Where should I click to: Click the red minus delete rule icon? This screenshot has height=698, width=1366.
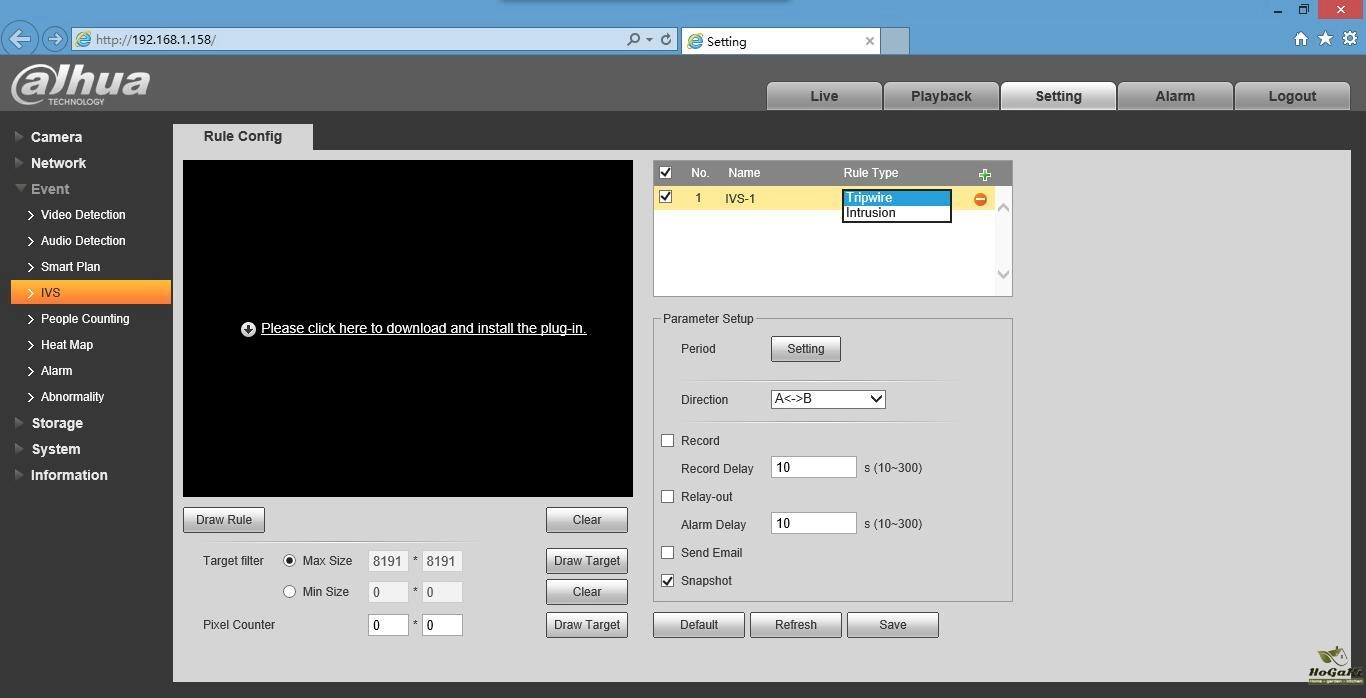pos(980,199)
